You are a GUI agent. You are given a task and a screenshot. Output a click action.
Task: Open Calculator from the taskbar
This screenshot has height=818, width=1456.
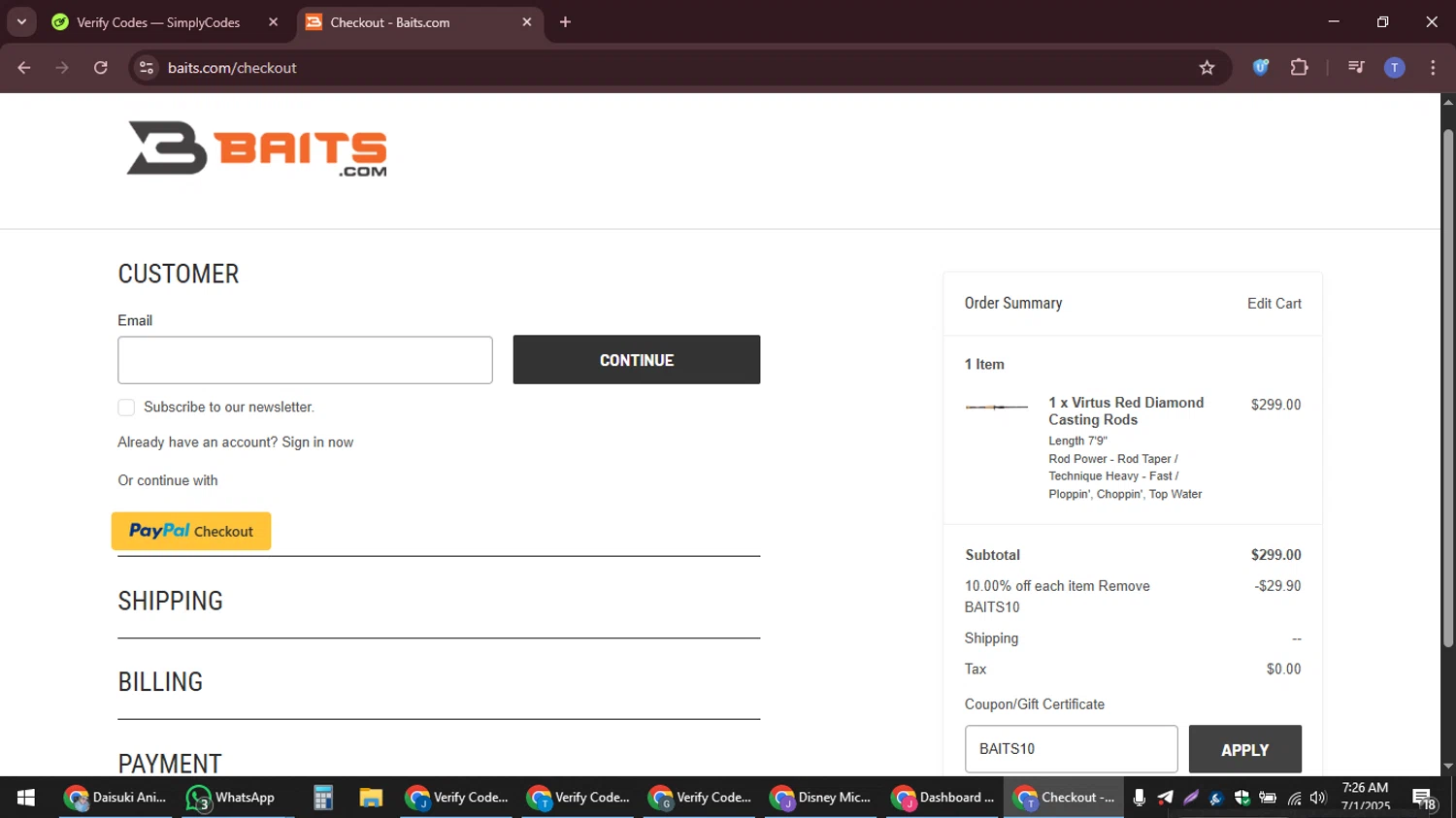click(x=323, y=798)
